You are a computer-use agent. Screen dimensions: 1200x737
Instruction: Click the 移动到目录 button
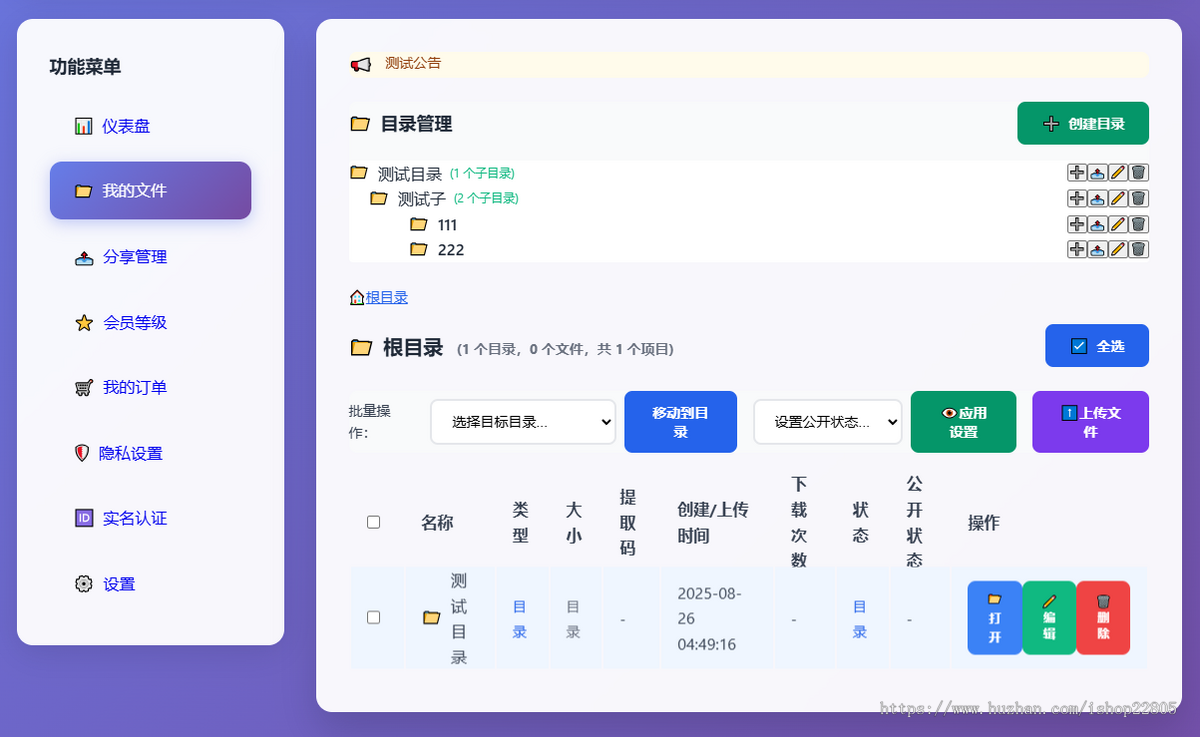[680, 422]
